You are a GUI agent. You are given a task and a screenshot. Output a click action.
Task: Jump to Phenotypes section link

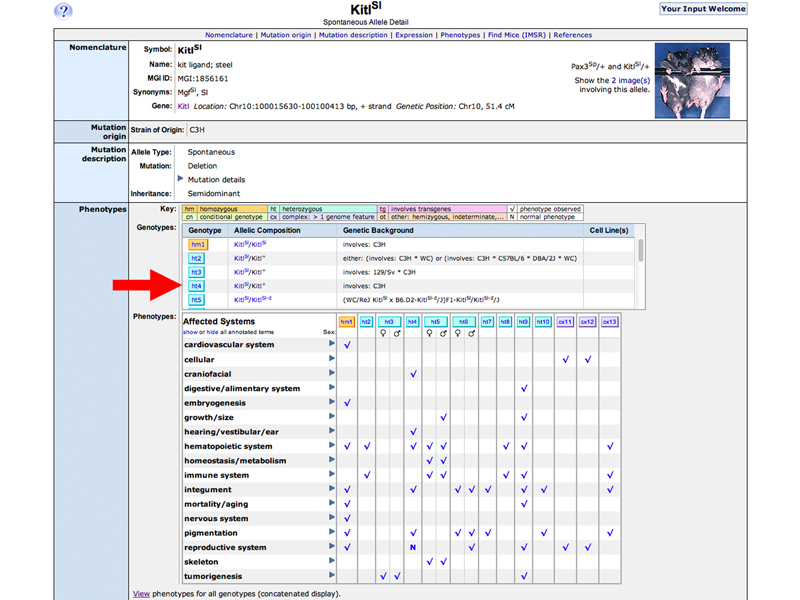click(x=460, y=35)
